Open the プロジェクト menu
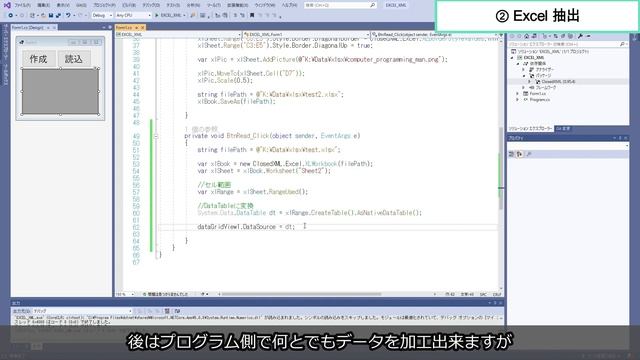Image resolution: width=640 pixels, height=360 pixels. click(104, 5)
